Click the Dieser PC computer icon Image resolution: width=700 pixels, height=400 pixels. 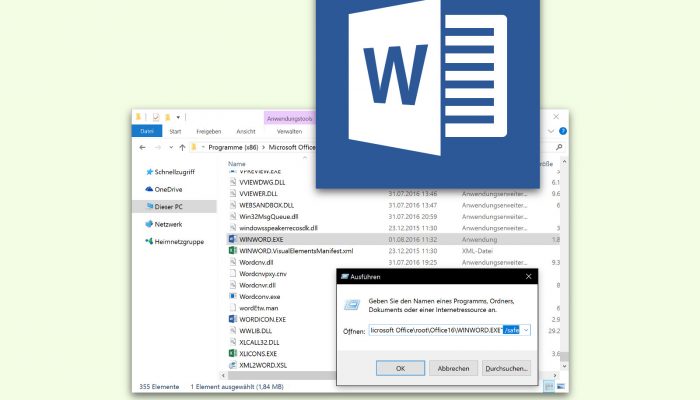click(x=150, y=206)
